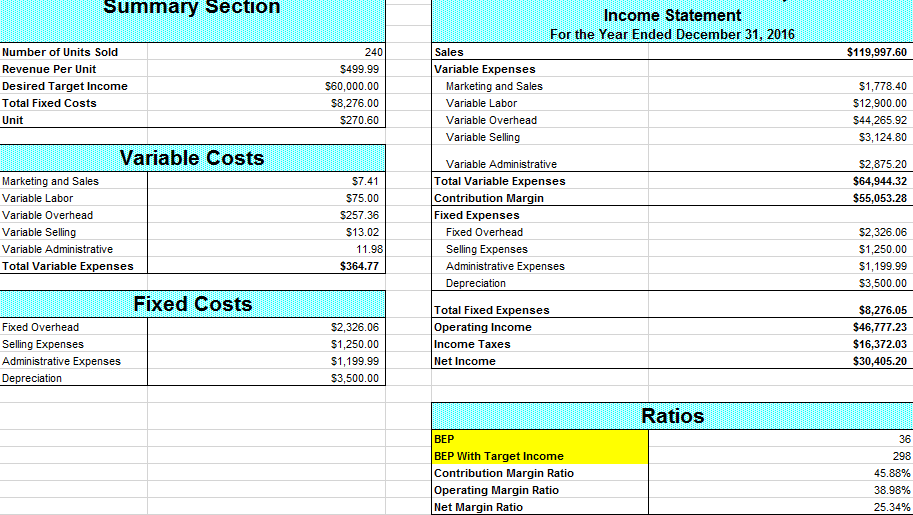Click the Revenue Per Unit value $499.99

(x=359, y=69)
